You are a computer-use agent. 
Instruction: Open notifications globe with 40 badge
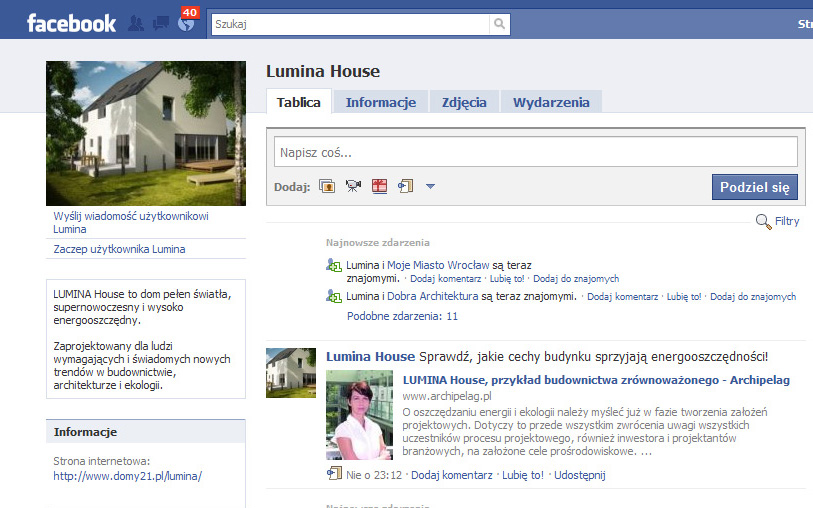[x=186, y=23]
